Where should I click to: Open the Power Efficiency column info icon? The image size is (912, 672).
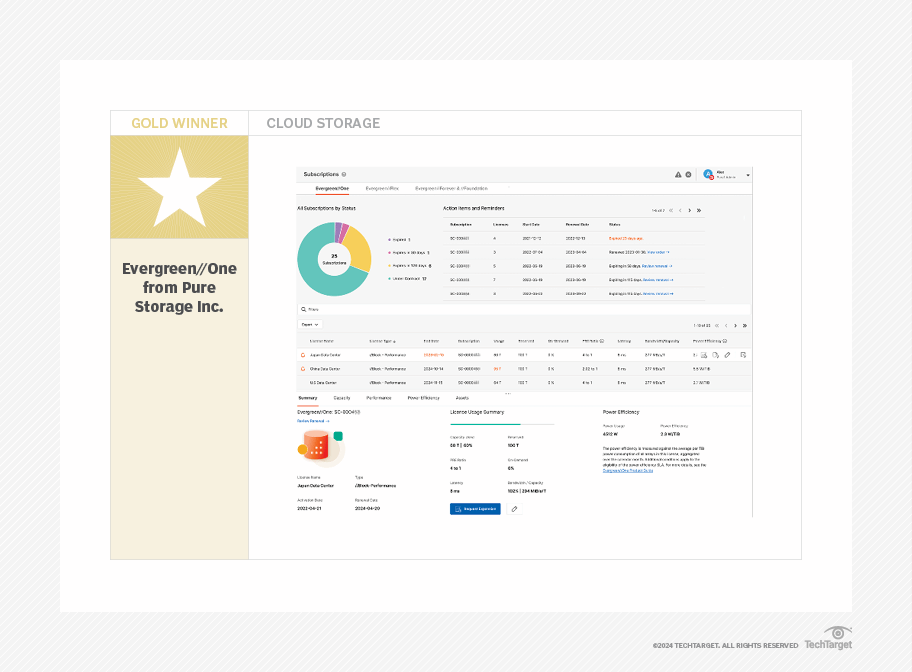pyautogui.click(x=724, y=341)
